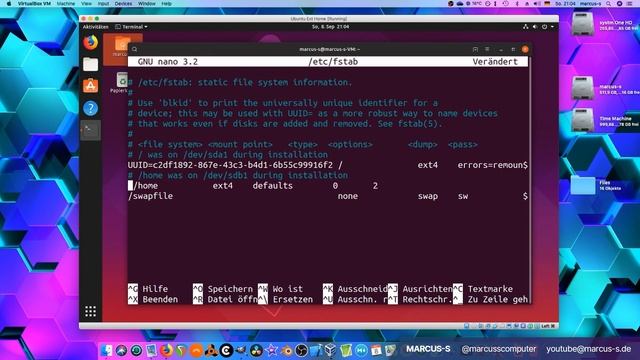640x360 pixels.
Task: Click 'errors=remoun$' text in UUID line
Action: point(493,165)
